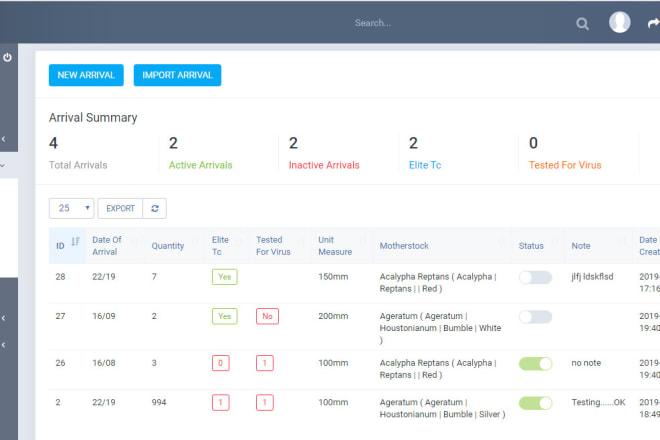This screenshot has width=660, height=440.
Task: Enable status toggle for arrival ID 28
Action: coord(535,277)
